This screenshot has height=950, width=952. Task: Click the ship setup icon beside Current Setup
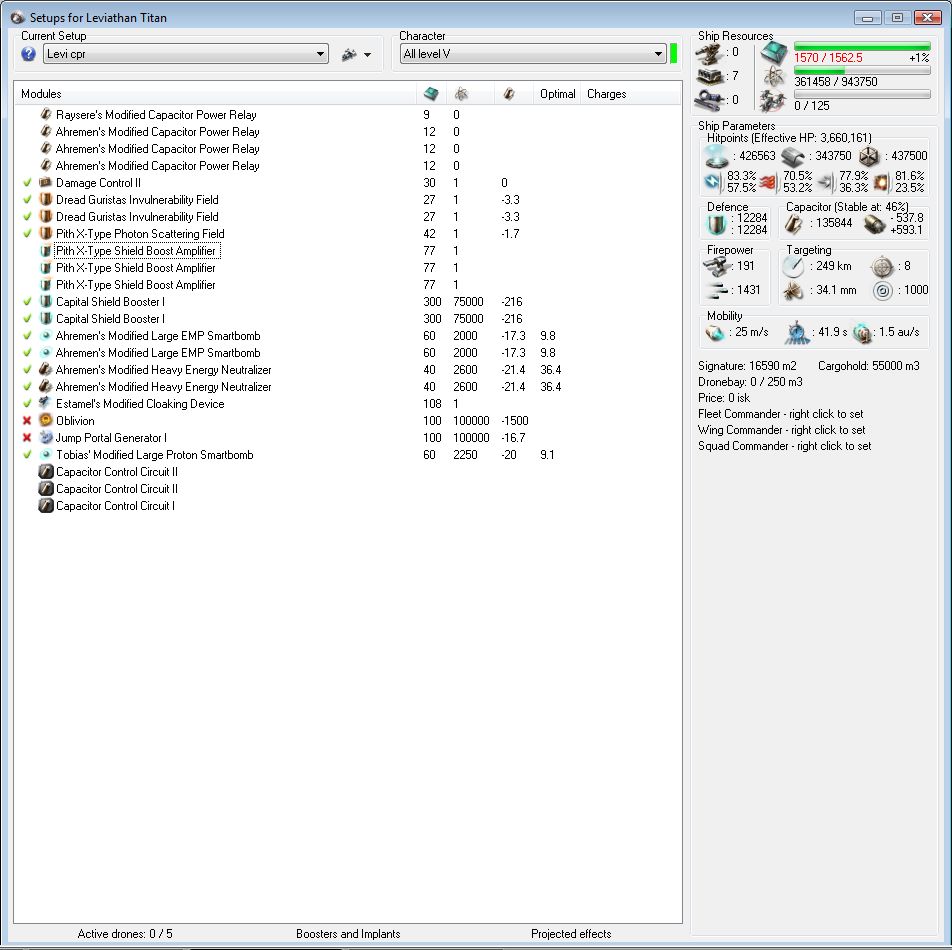point(348,55)
